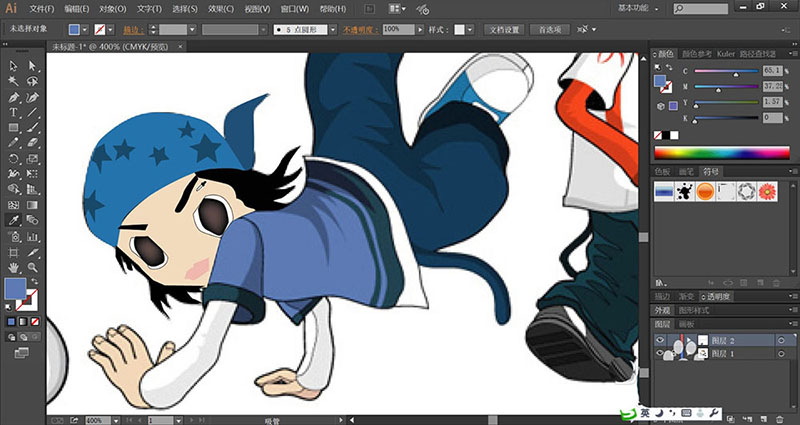
Task: Select the Paintbrush tool
Action: (32, 128)
